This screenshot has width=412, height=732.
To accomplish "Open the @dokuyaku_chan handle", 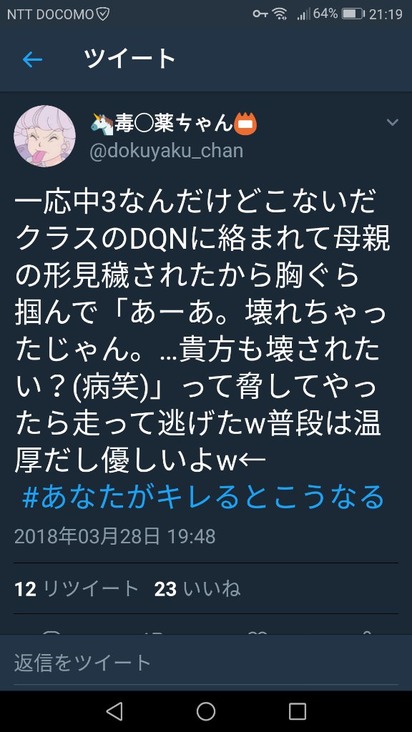I will click(x=166, y=151).
